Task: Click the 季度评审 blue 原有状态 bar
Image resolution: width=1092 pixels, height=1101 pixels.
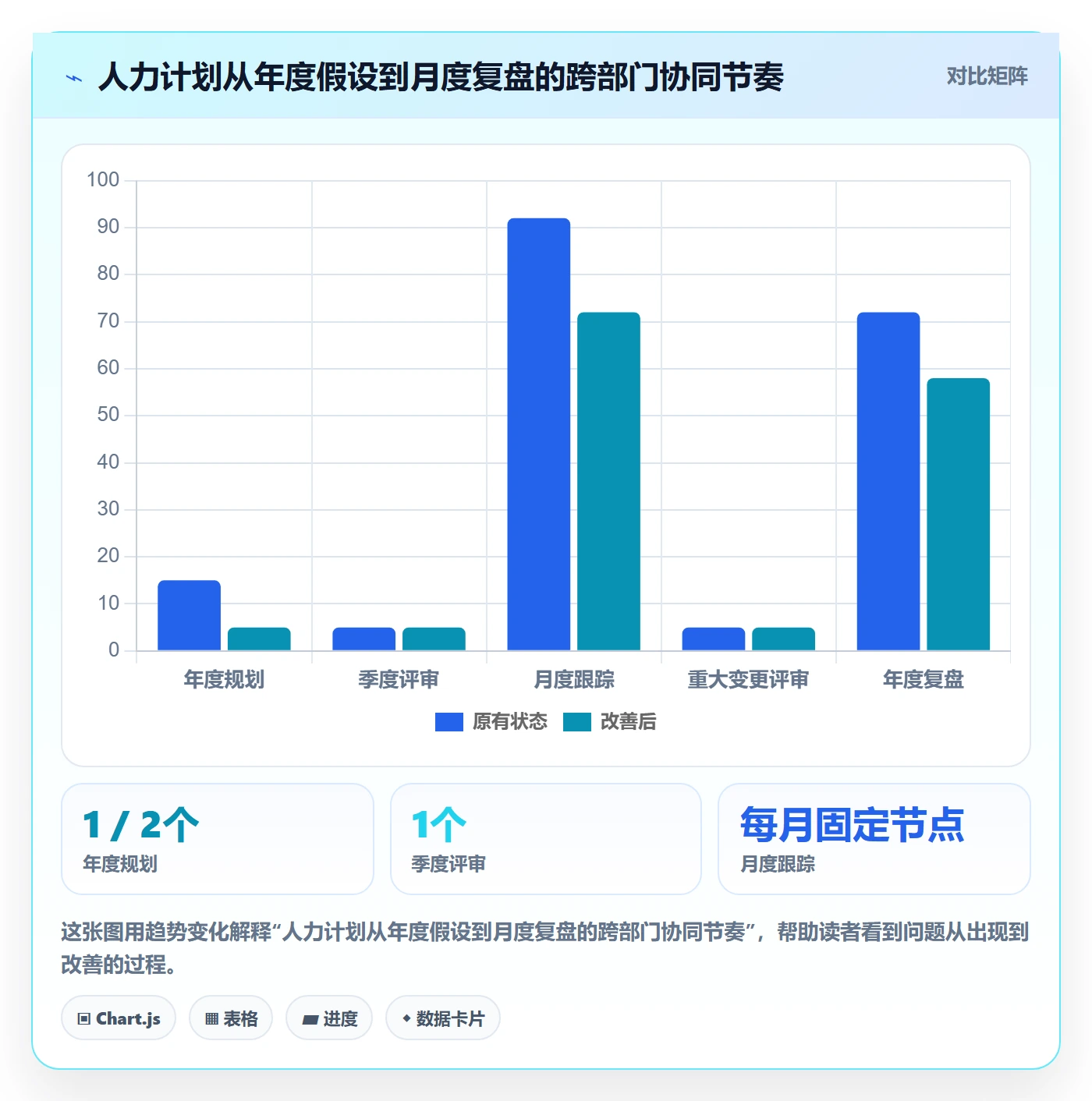Action: 364,639
